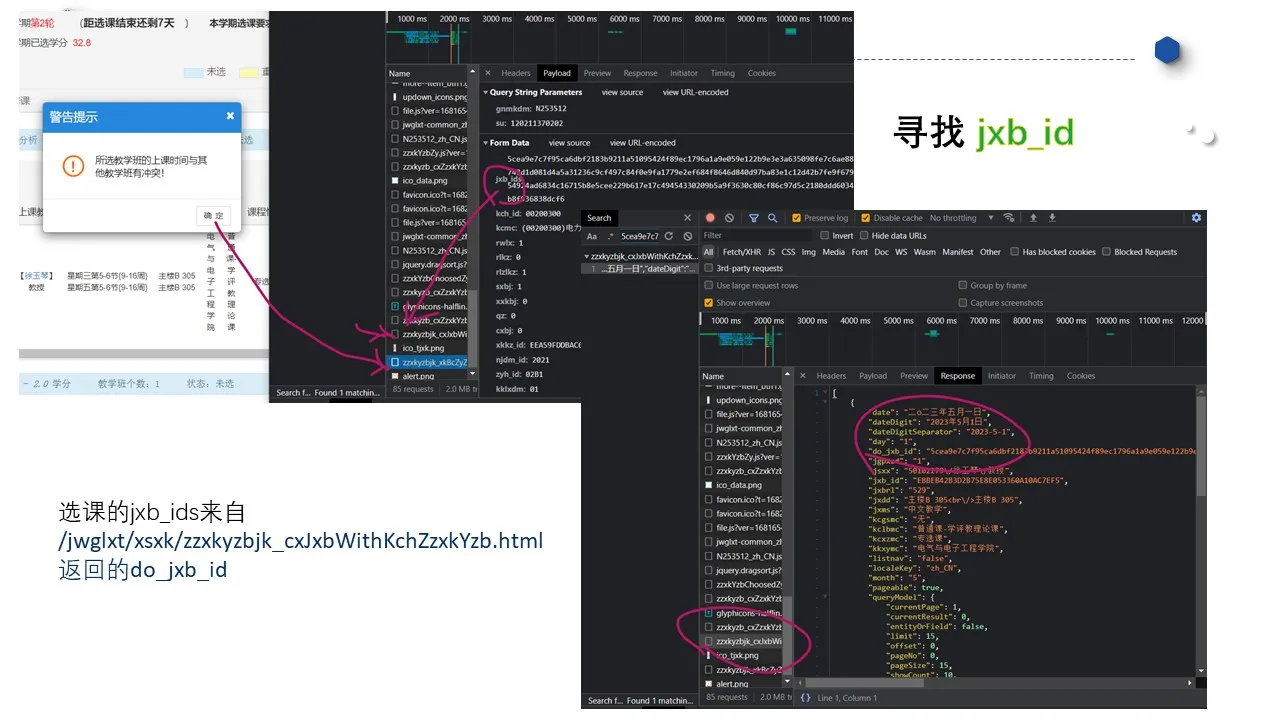The width and height of the screenshot is (1280, 720).
Task: Click the export HAR download icon
Action: click(x=1052, y=218)
